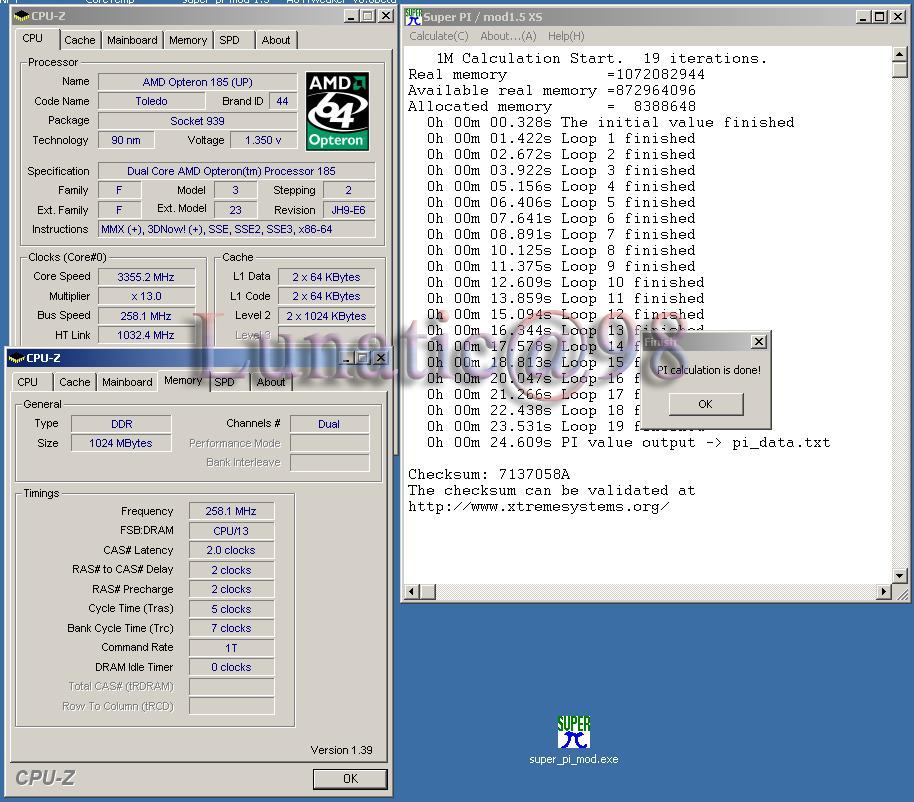Open About...(A) menu in Super PI
Screen dimensions: 914x802
click(x=508, y=36)
